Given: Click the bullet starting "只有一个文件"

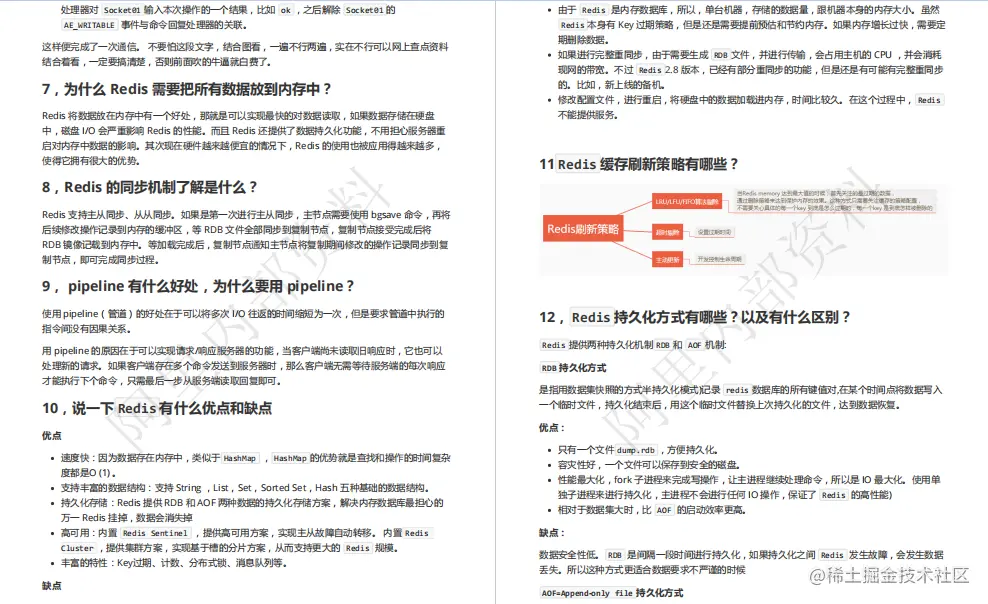Looking at the screenshot, I should click(x=638, y=450).
